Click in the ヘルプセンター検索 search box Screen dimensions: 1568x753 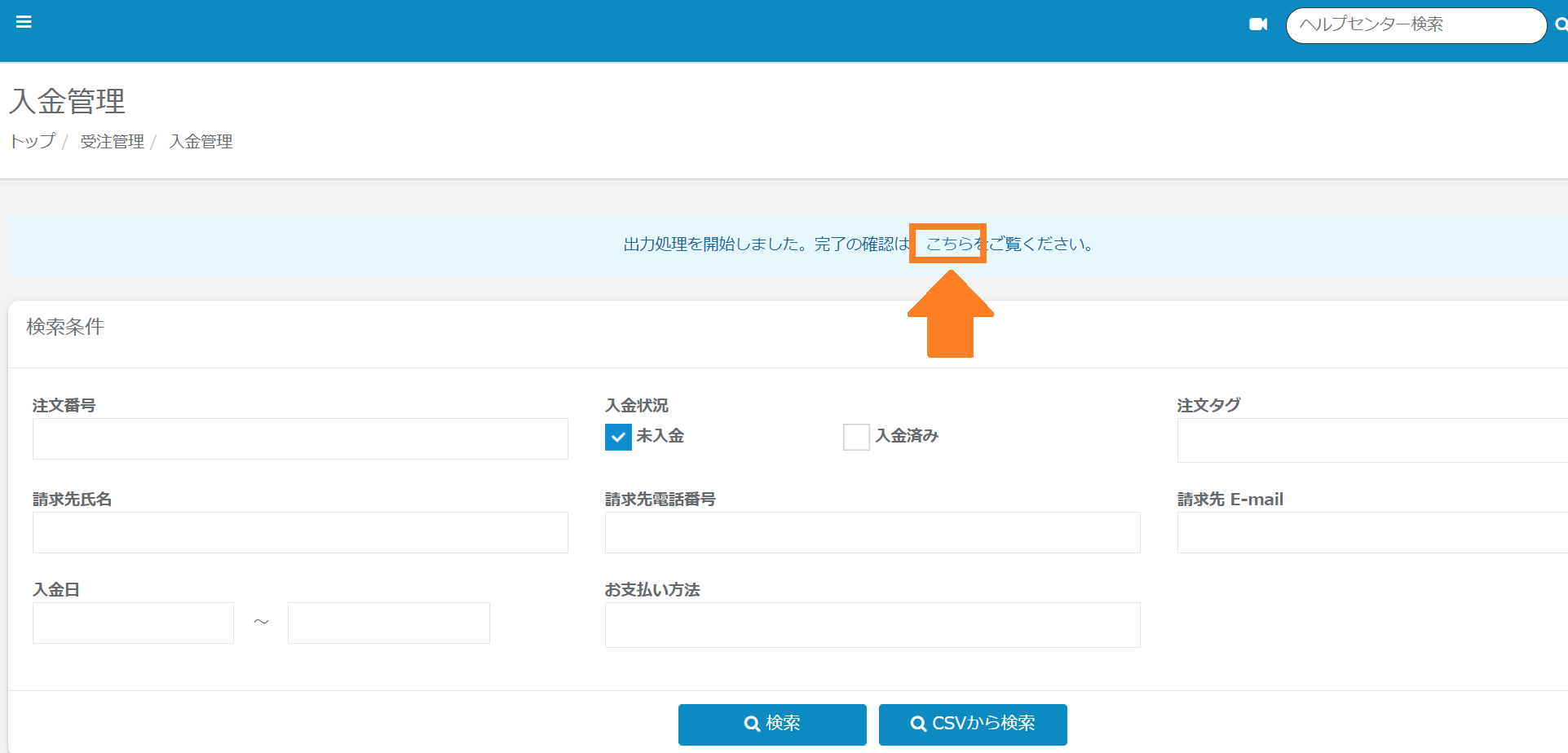(1415, 25)
